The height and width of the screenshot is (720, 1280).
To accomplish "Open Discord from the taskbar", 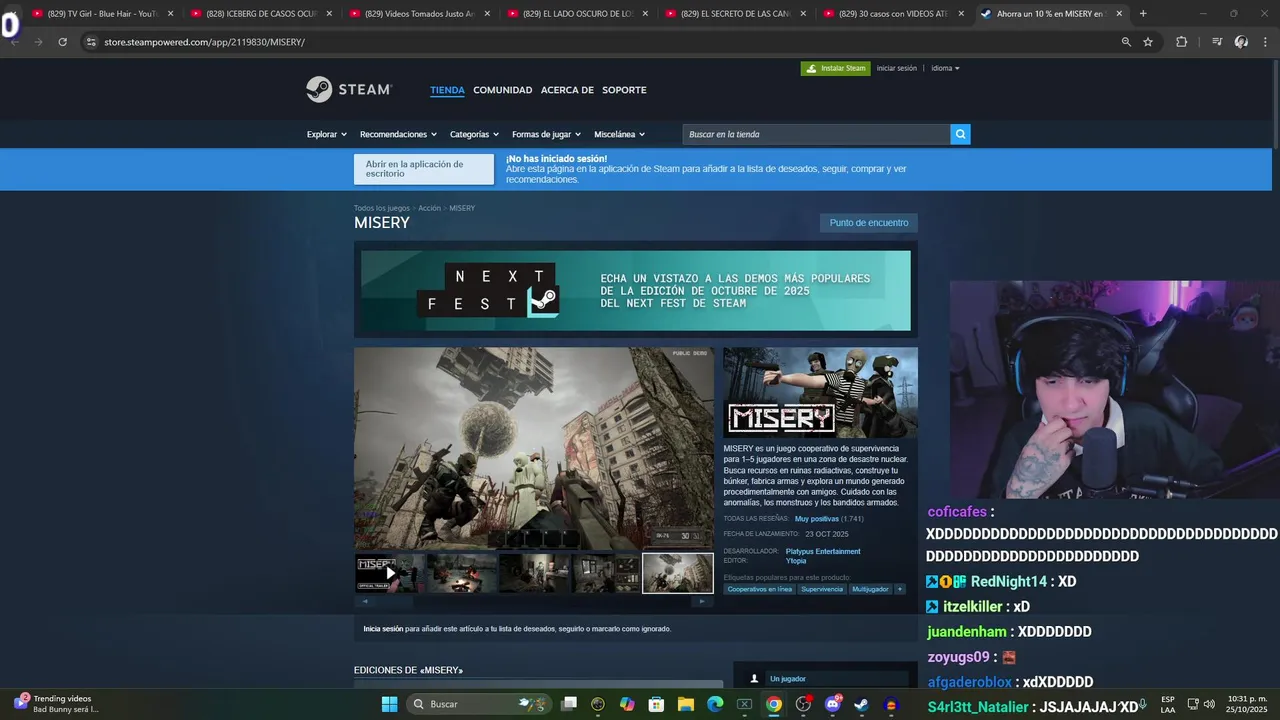I will (x=832, y=704).
